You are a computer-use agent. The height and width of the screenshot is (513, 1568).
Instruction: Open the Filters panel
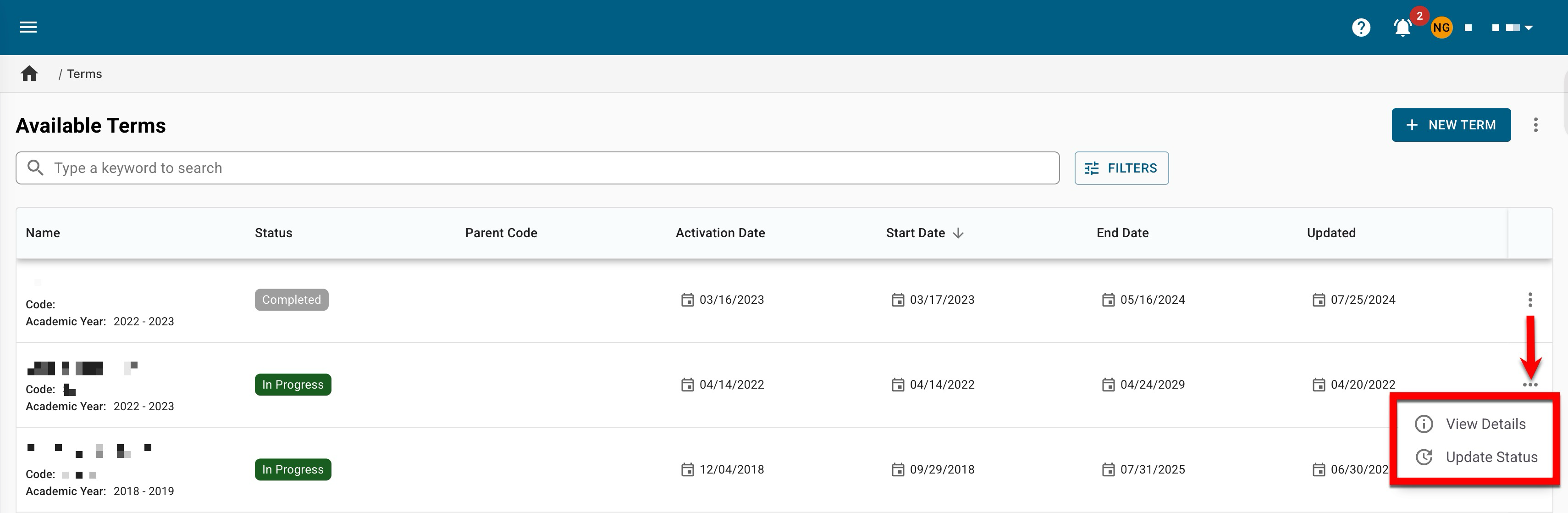pos(1121,168)
